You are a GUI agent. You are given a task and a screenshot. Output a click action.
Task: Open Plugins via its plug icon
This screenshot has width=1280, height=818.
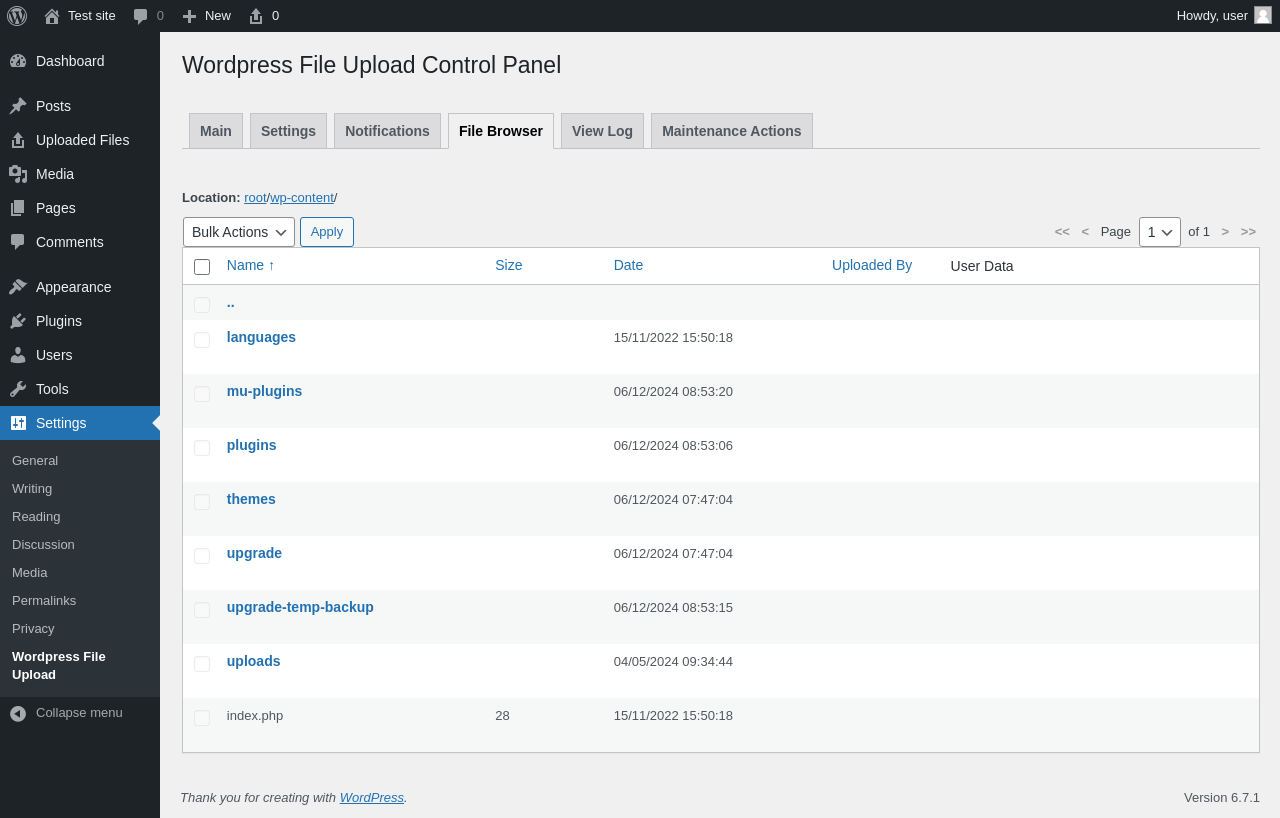(18, 321)
